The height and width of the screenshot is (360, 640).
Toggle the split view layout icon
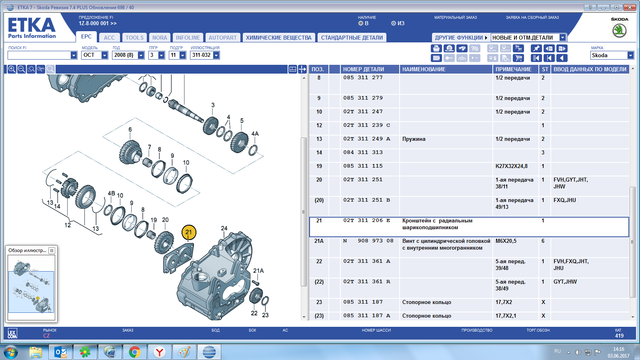coord(302,69)
